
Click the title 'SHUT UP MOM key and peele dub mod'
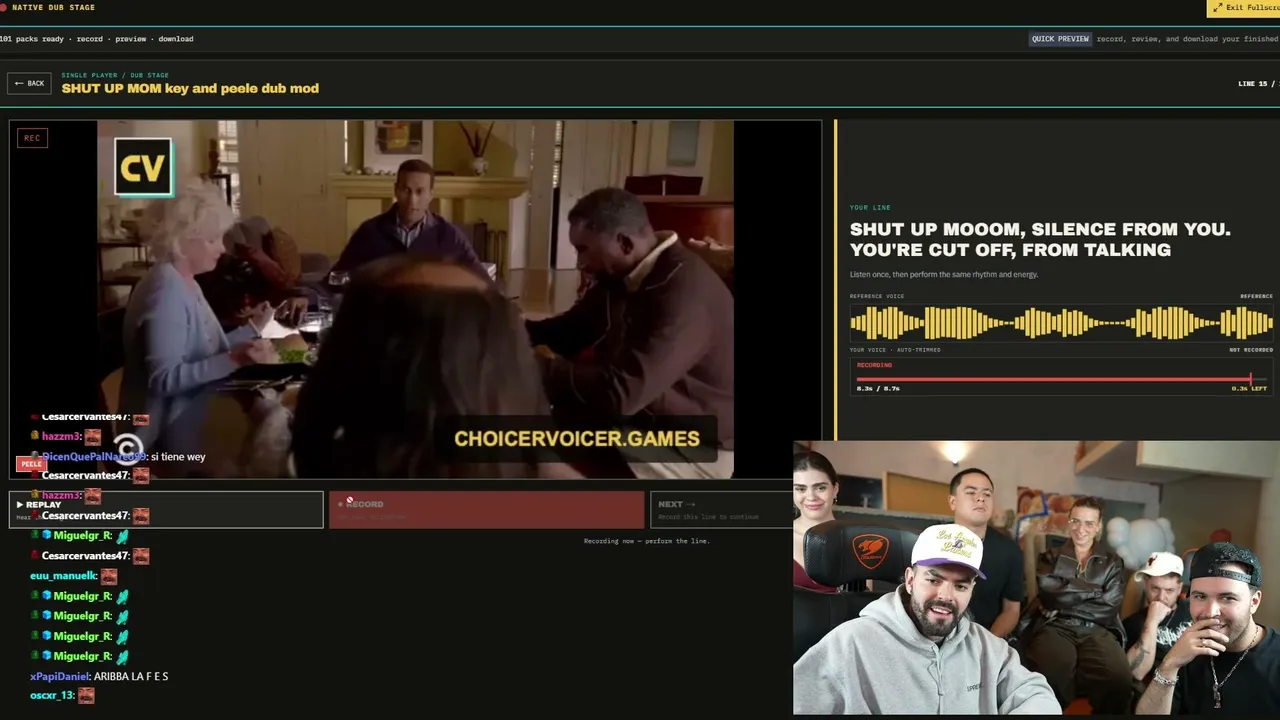(190, 88)
